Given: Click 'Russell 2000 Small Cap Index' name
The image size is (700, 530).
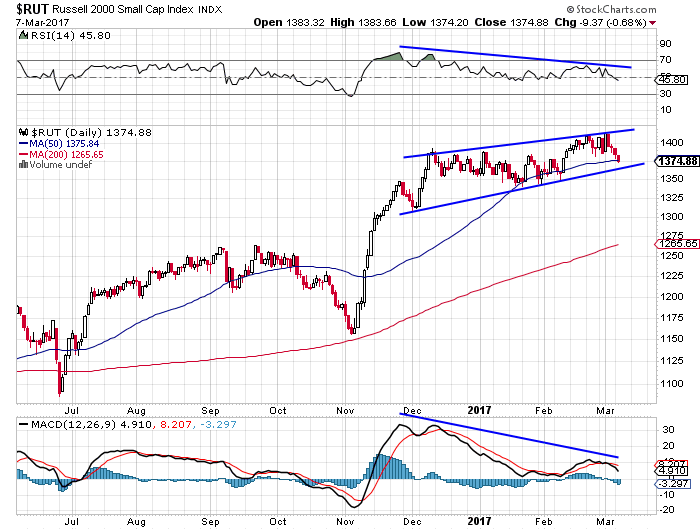Looking at the screenshot, I should [123, 9].
